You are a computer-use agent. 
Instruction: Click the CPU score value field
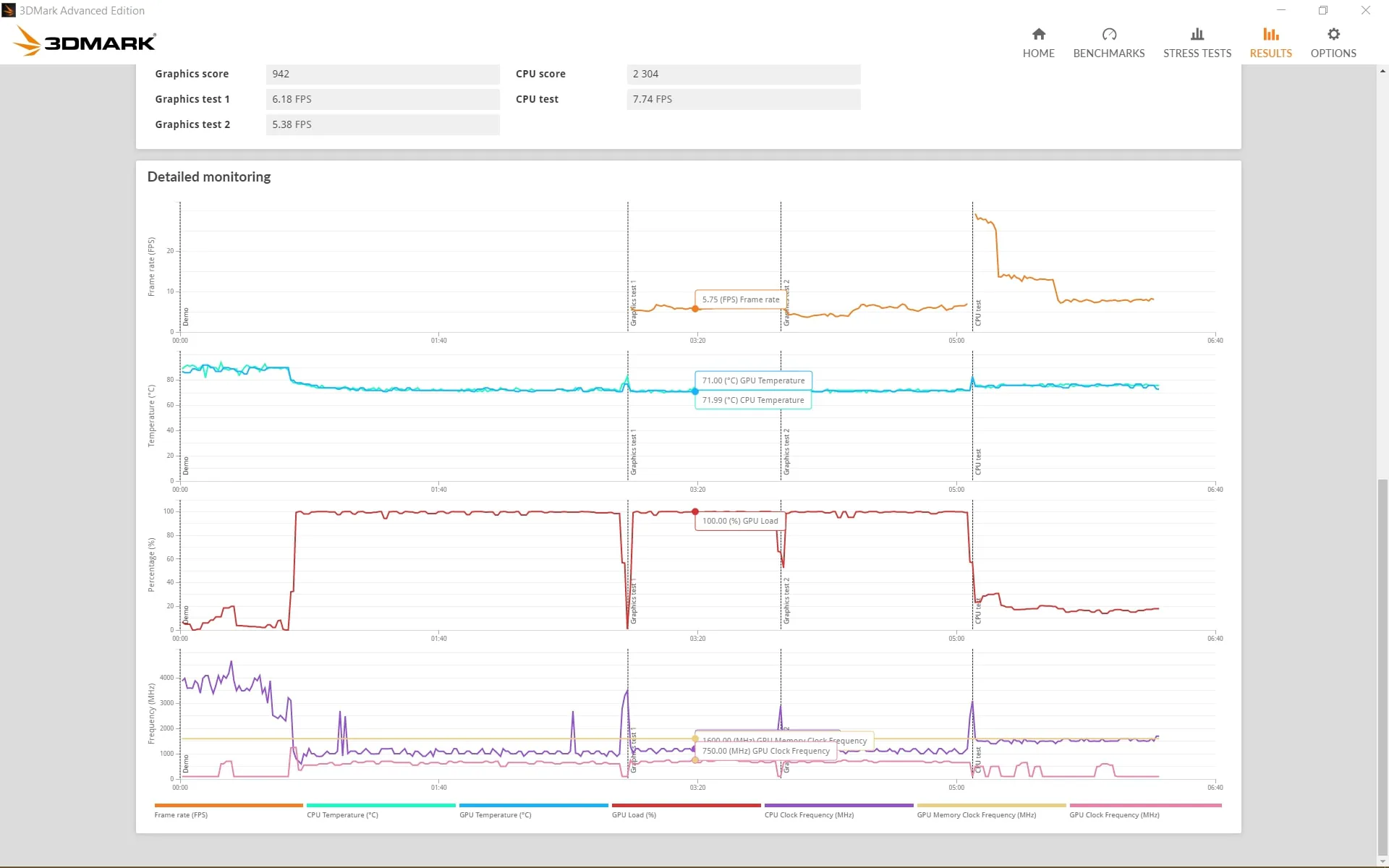pos(744,74)
